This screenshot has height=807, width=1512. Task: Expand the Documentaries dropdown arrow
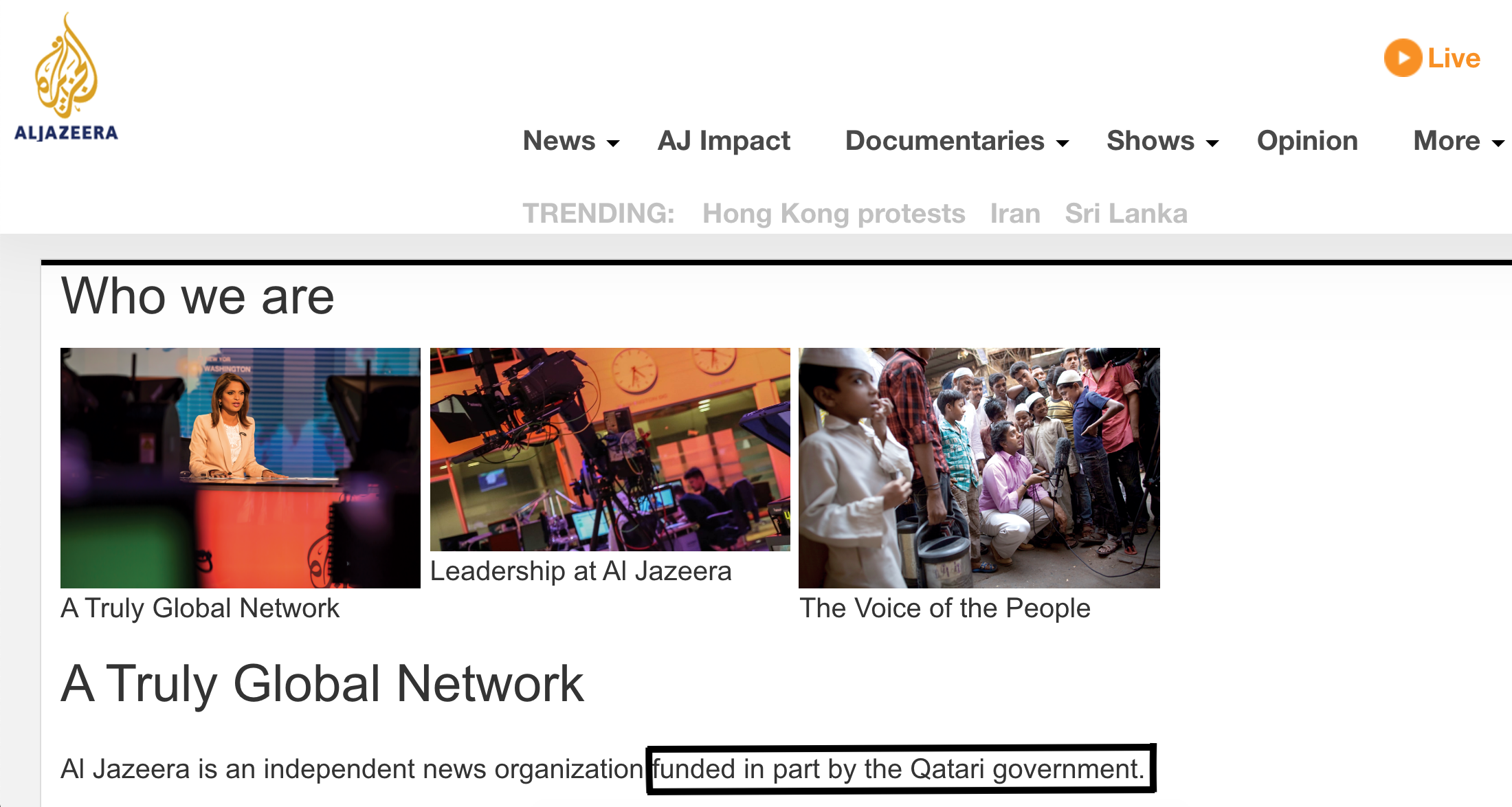(1063, 143)
